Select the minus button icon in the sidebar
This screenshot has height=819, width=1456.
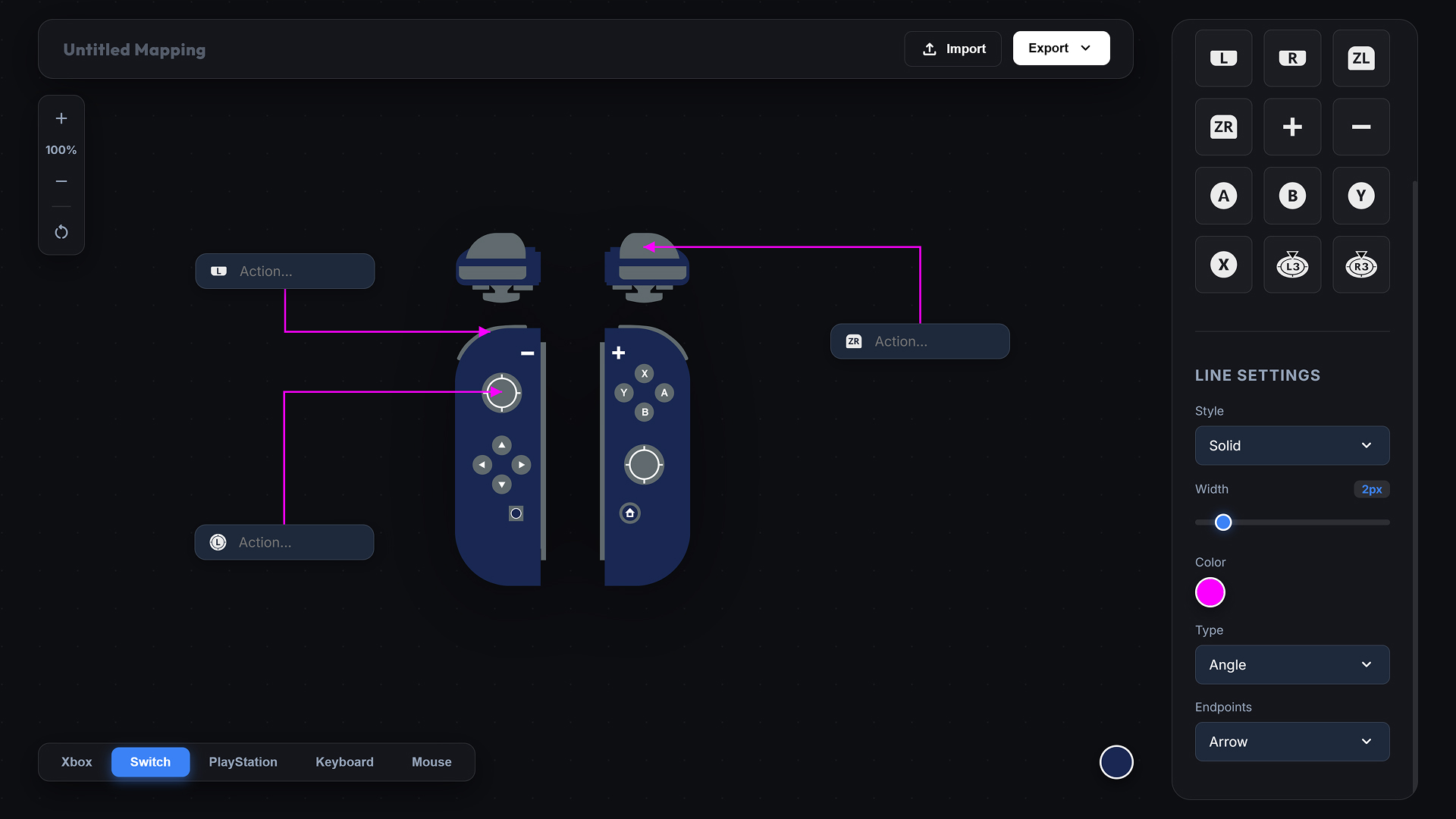point(1360,127)
